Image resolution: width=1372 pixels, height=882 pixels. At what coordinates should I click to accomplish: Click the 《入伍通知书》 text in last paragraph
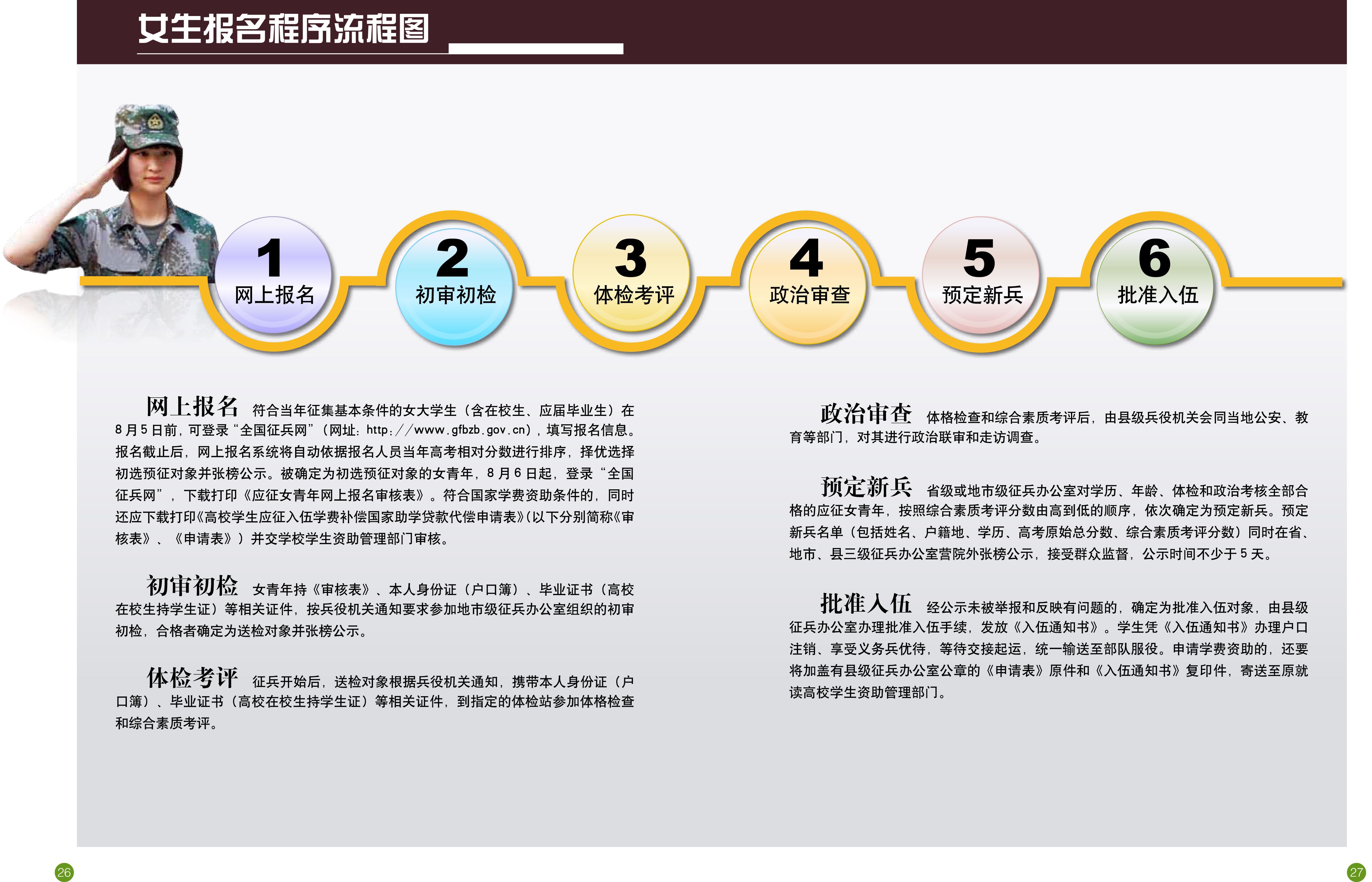tap(1056, 628)
